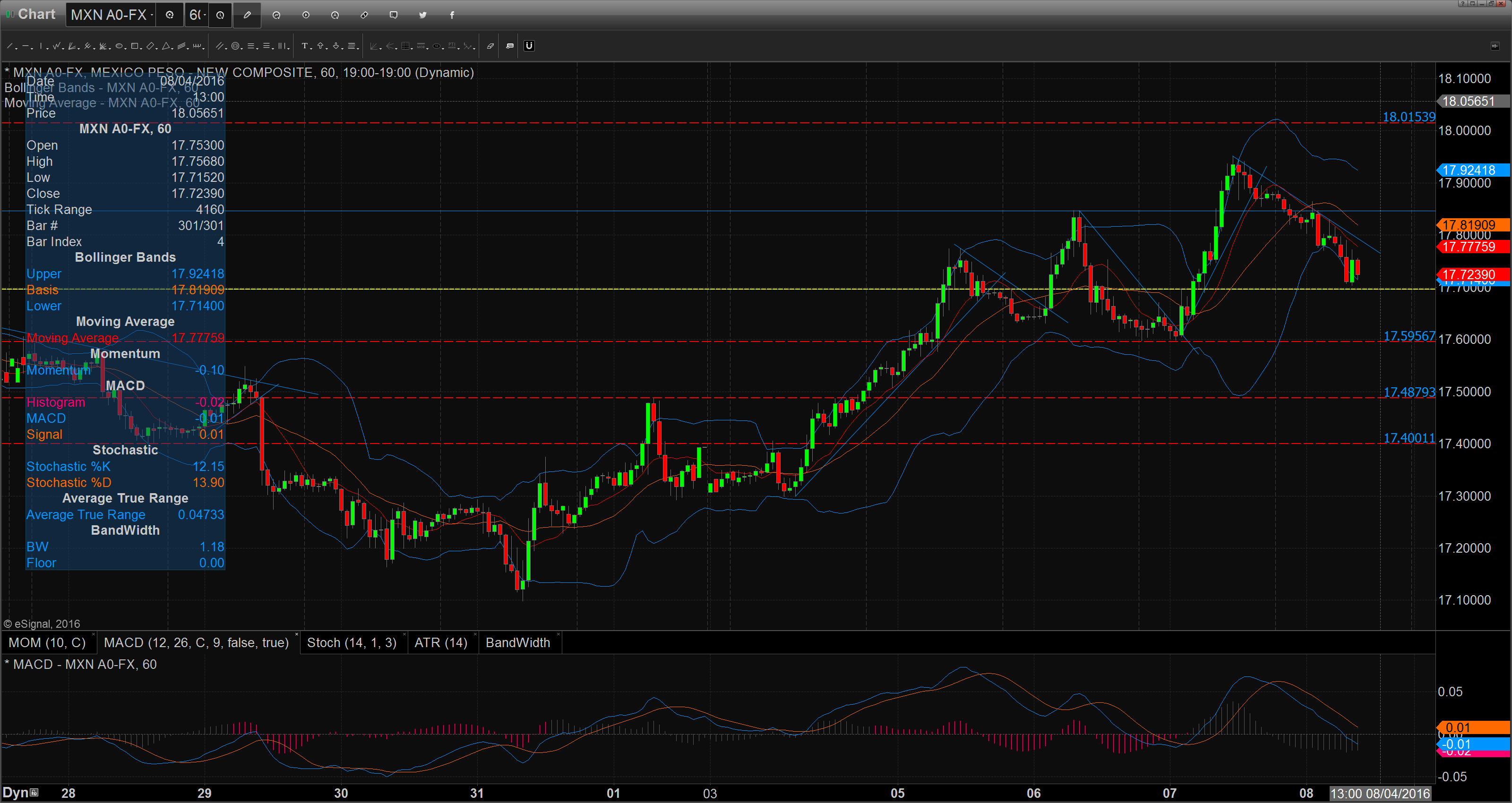Click the red 17.72390 last price tag
Image resolution: width=1512 pixels, height=803 pixels.
[1472, 275]
